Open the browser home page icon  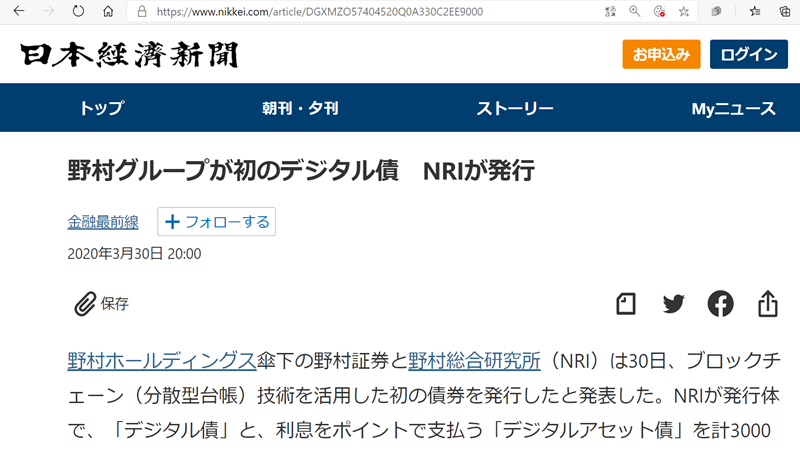[108, 11]
